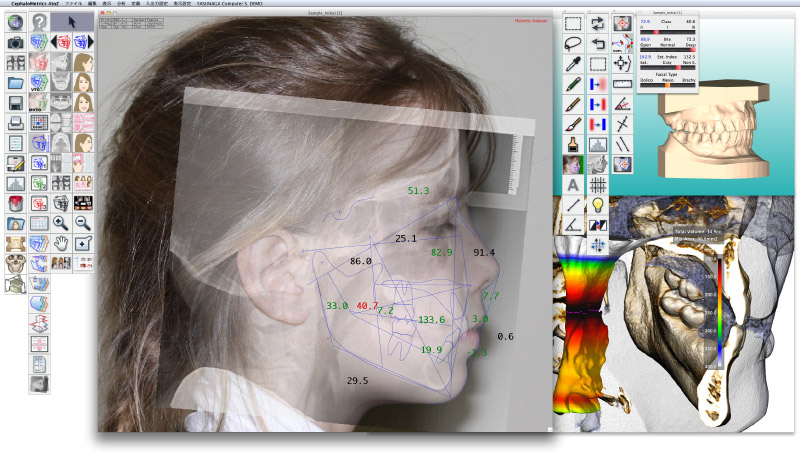Select the ink bottle brush tool

(573, 144)
